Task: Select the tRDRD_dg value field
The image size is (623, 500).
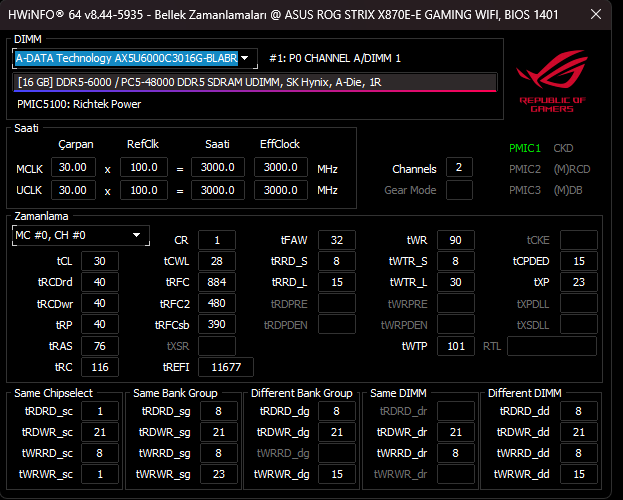Action: [x=337, y=411]
